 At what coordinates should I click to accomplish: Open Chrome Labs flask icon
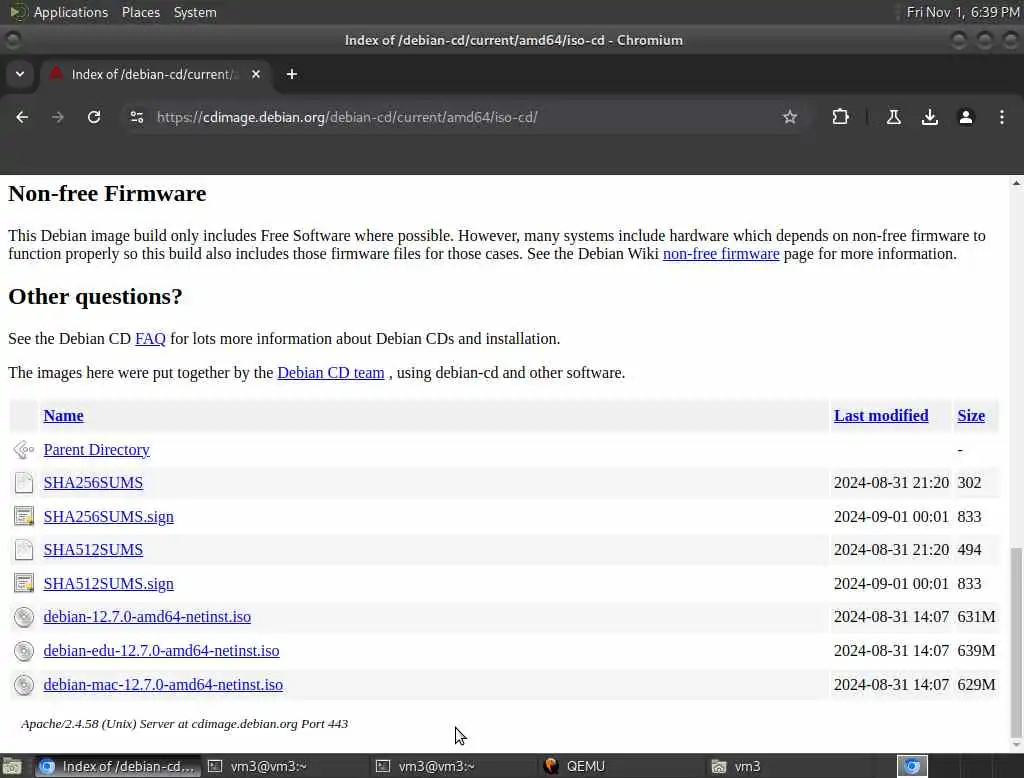893,117
